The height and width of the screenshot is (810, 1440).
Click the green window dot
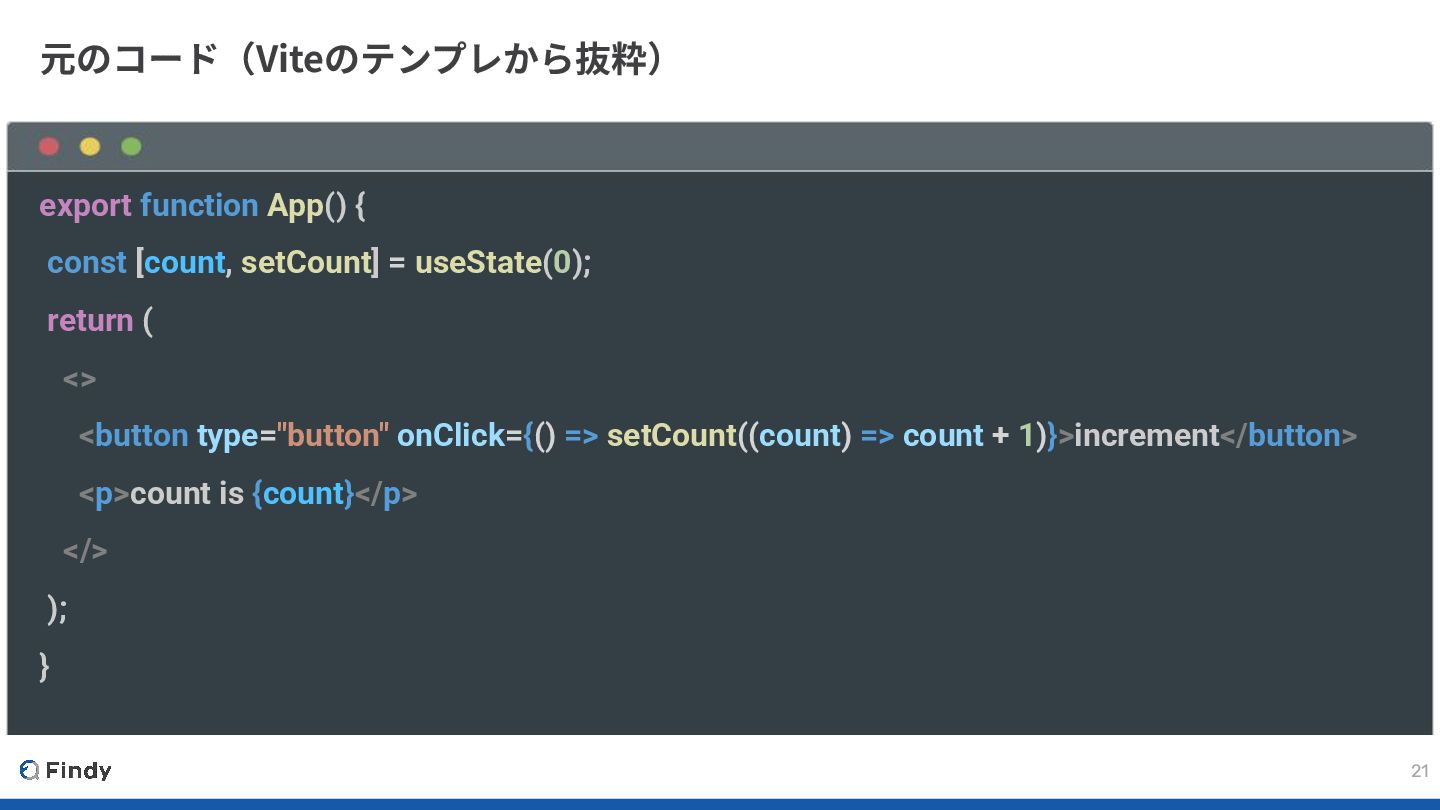(131, 147)
